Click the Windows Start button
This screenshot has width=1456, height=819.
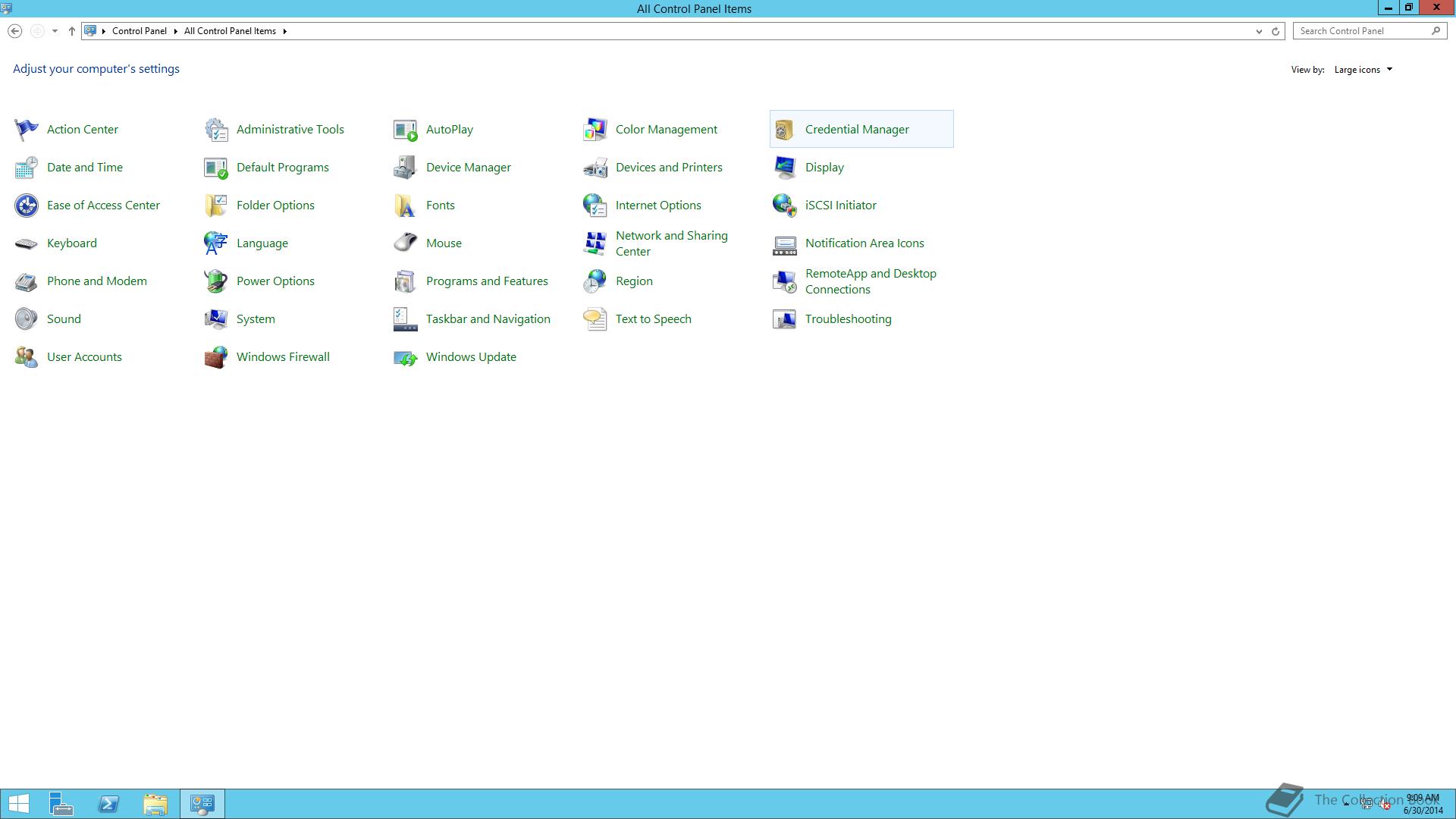18,804
